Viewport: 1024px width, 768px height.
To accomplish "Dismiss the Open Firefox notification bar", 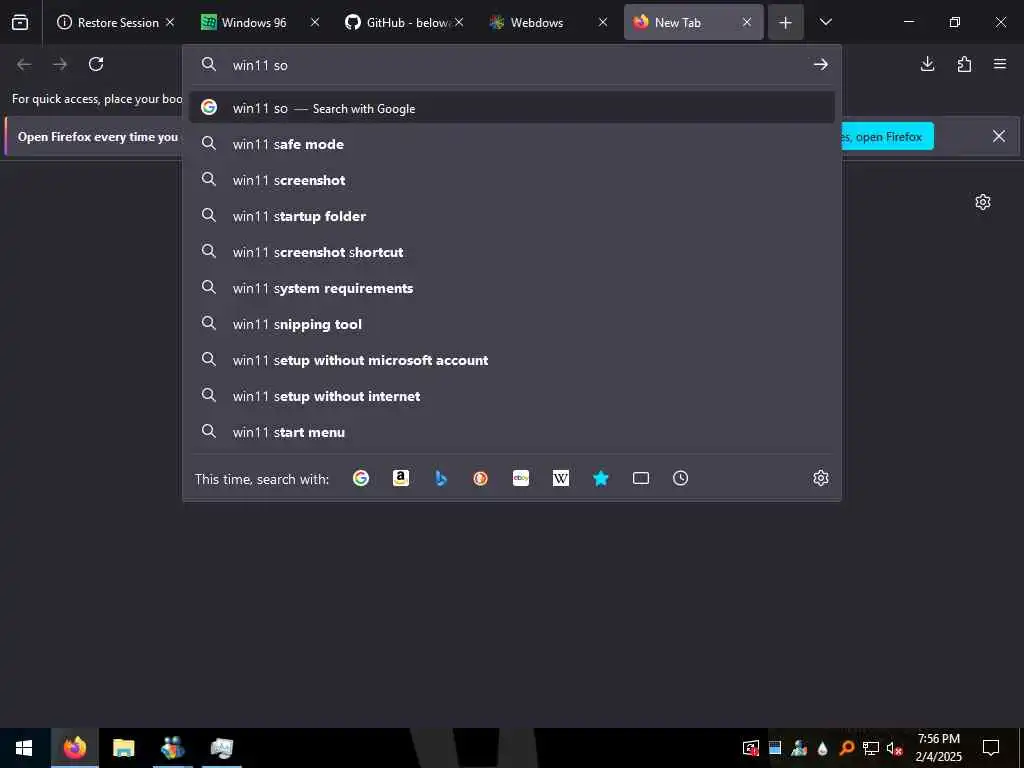I will (999, 136).
